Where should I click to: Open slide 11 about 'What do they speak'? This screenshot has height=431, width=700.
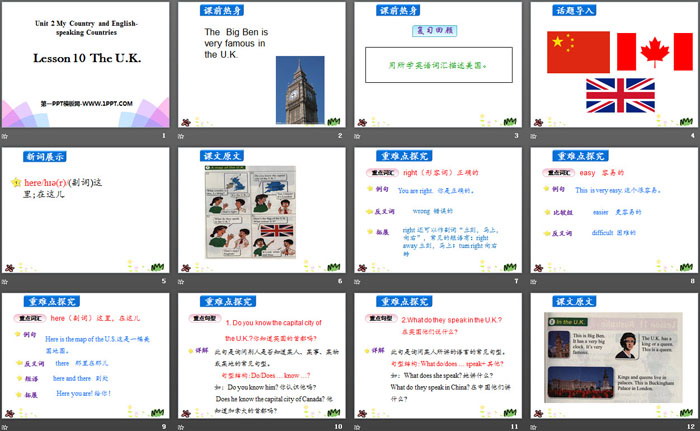click(436, 361)
